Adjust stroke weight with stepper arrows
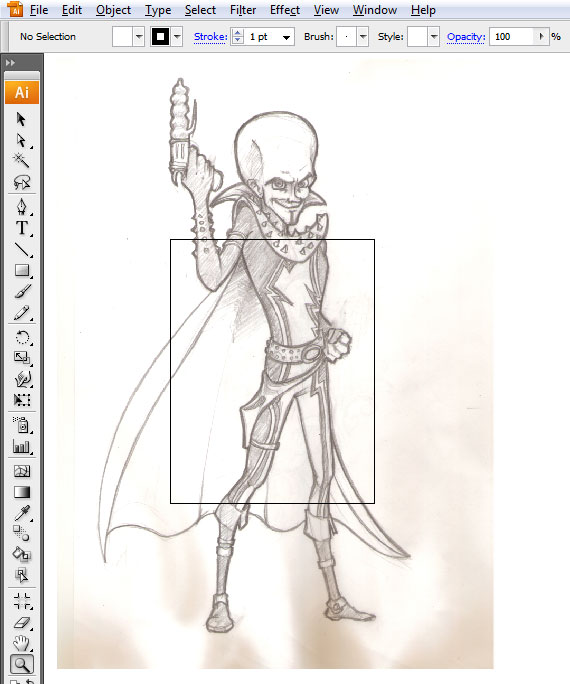570x684 pixels. tap(237, 37)
